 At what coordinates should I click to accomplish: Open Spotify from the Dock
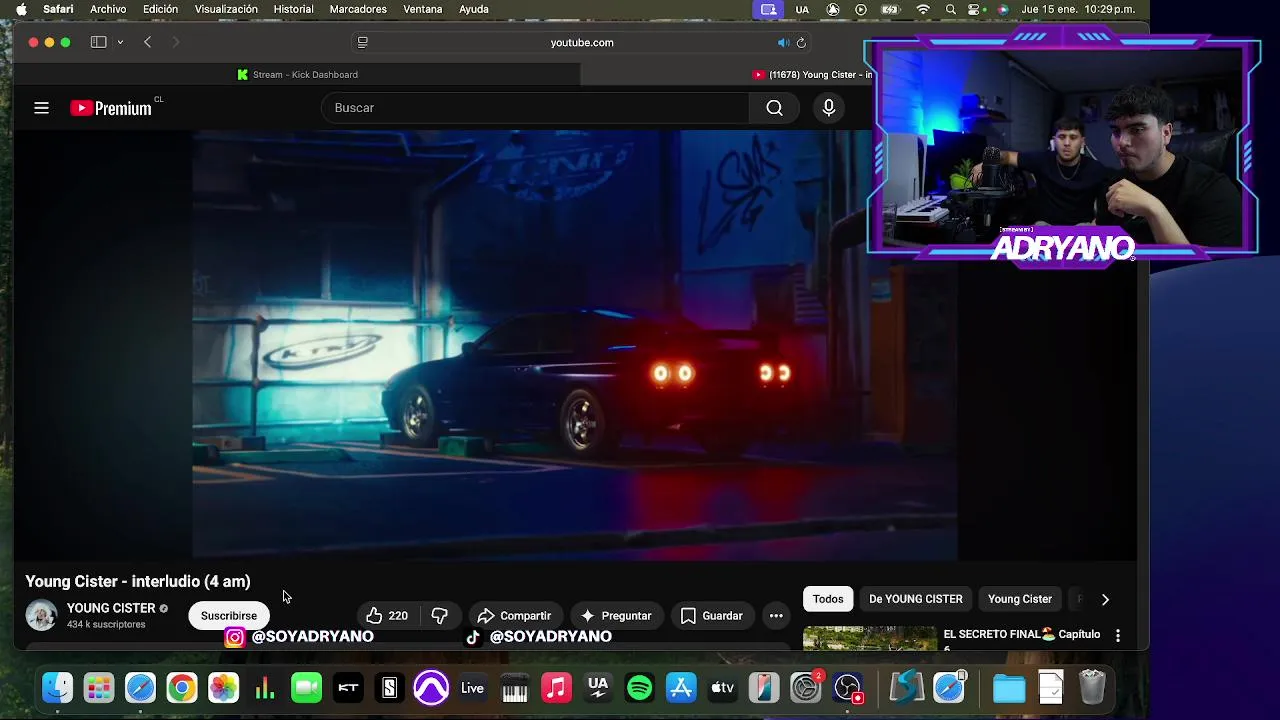(639, 688)
